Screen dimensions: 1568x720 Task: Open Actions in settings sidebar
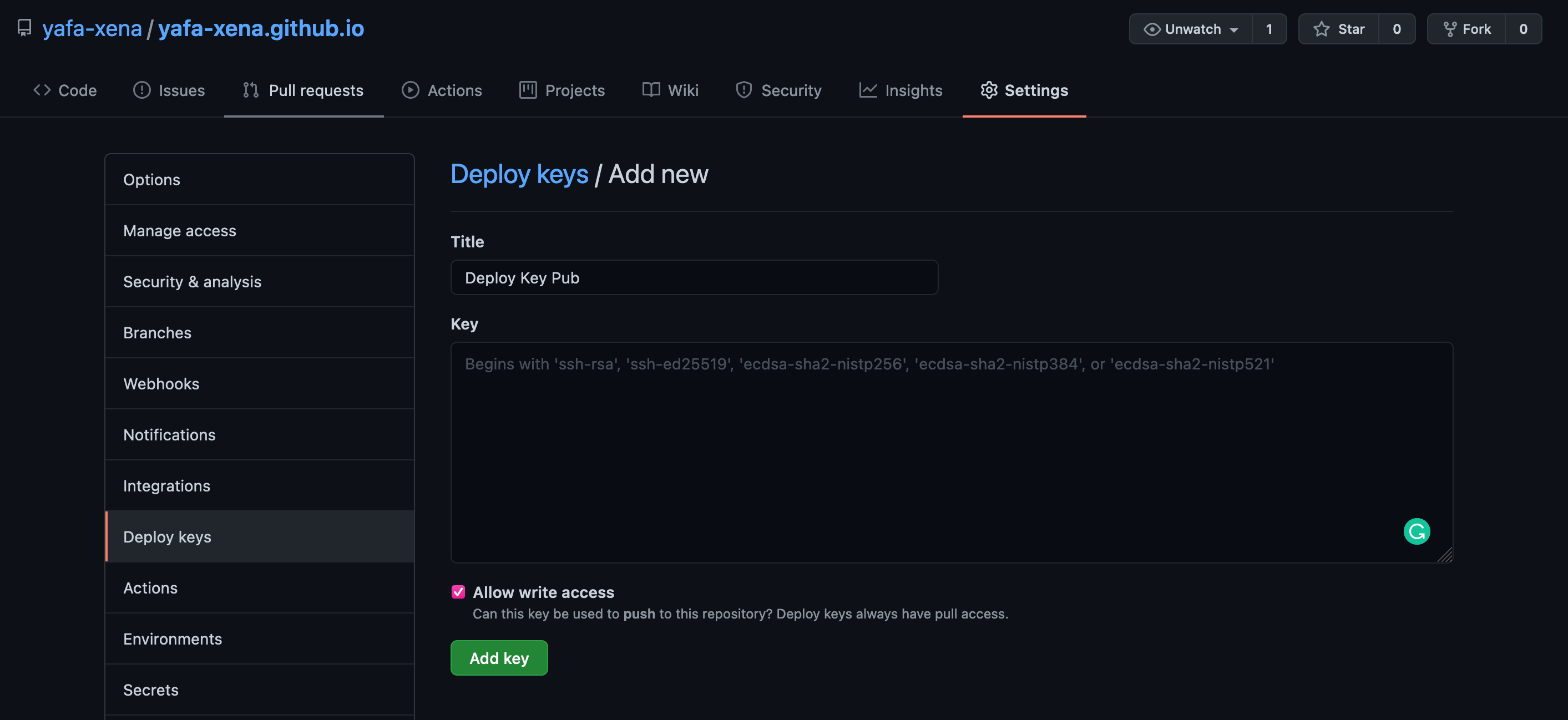point(260,588)
